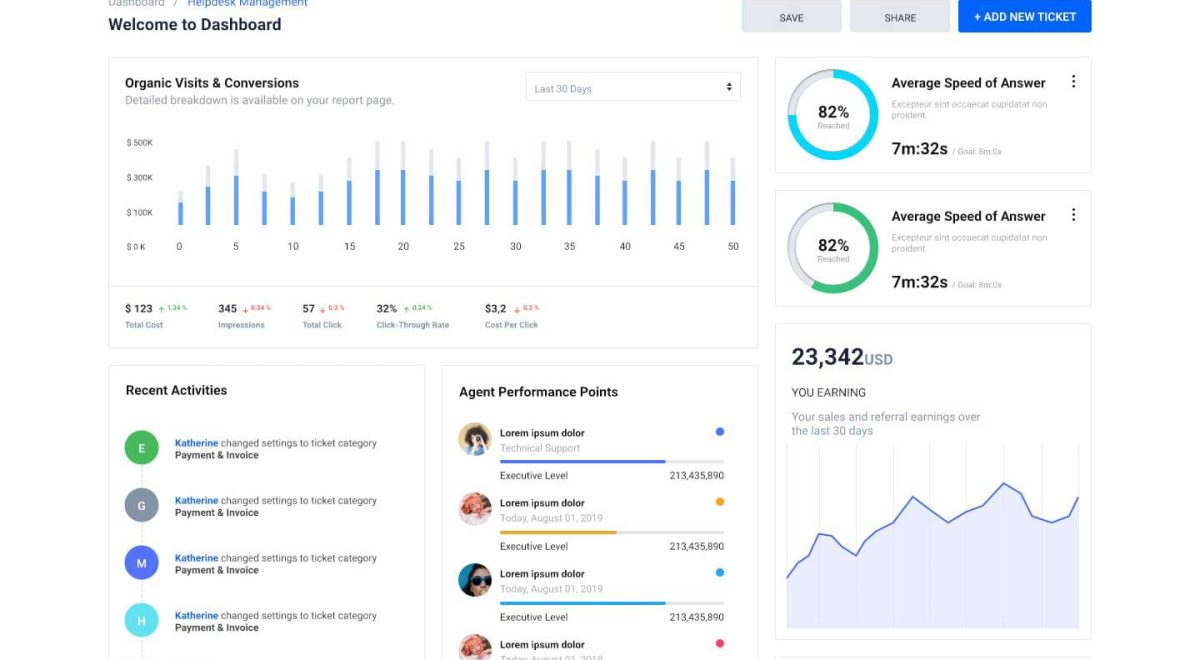Image resolution: width=1200 pixels, height=660 pixels.
Task: Click the cyan H activity avatar
Action: point(141,620)
